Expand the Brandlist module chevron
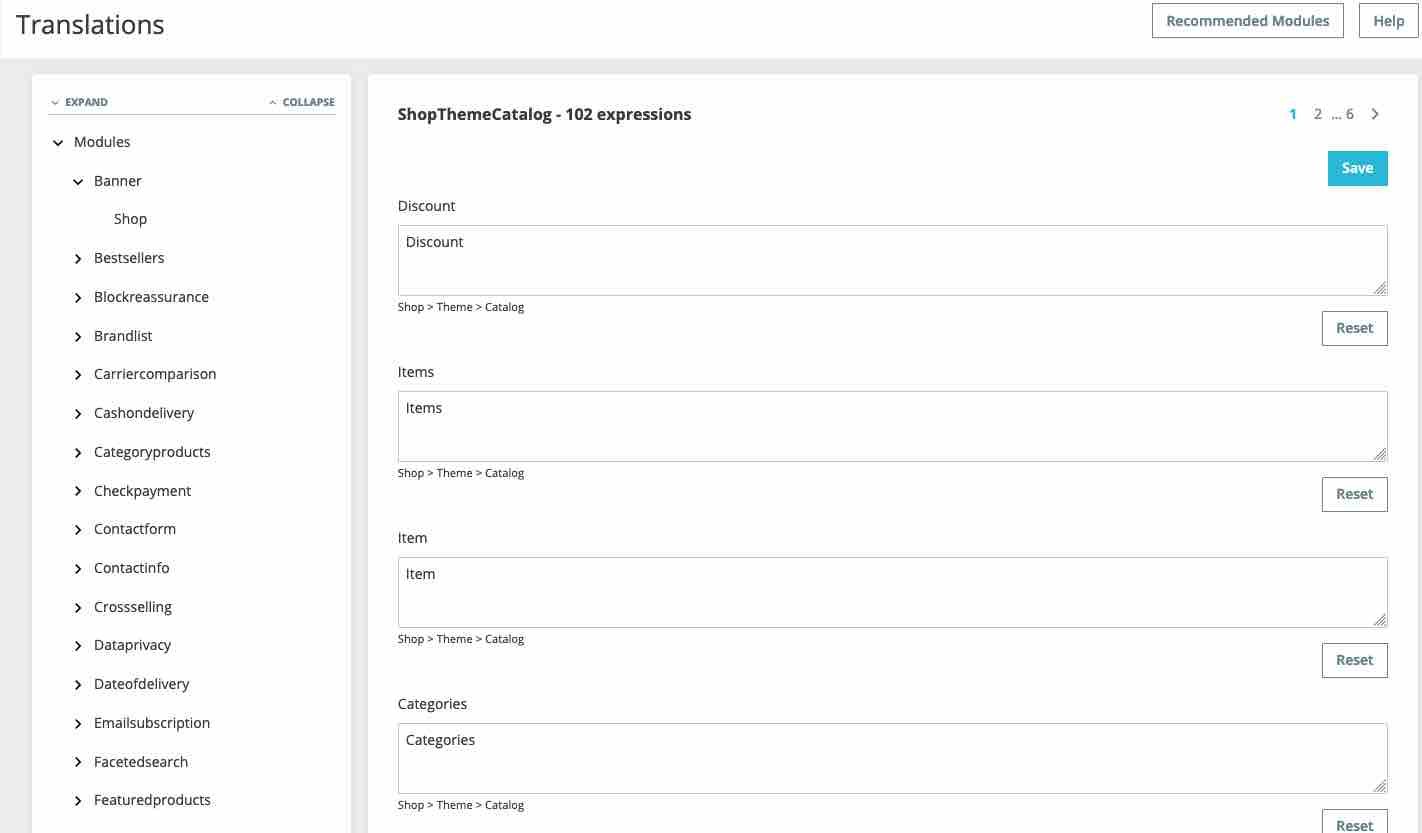This screenshot has height=833, width=1422. tap(78, 337)
